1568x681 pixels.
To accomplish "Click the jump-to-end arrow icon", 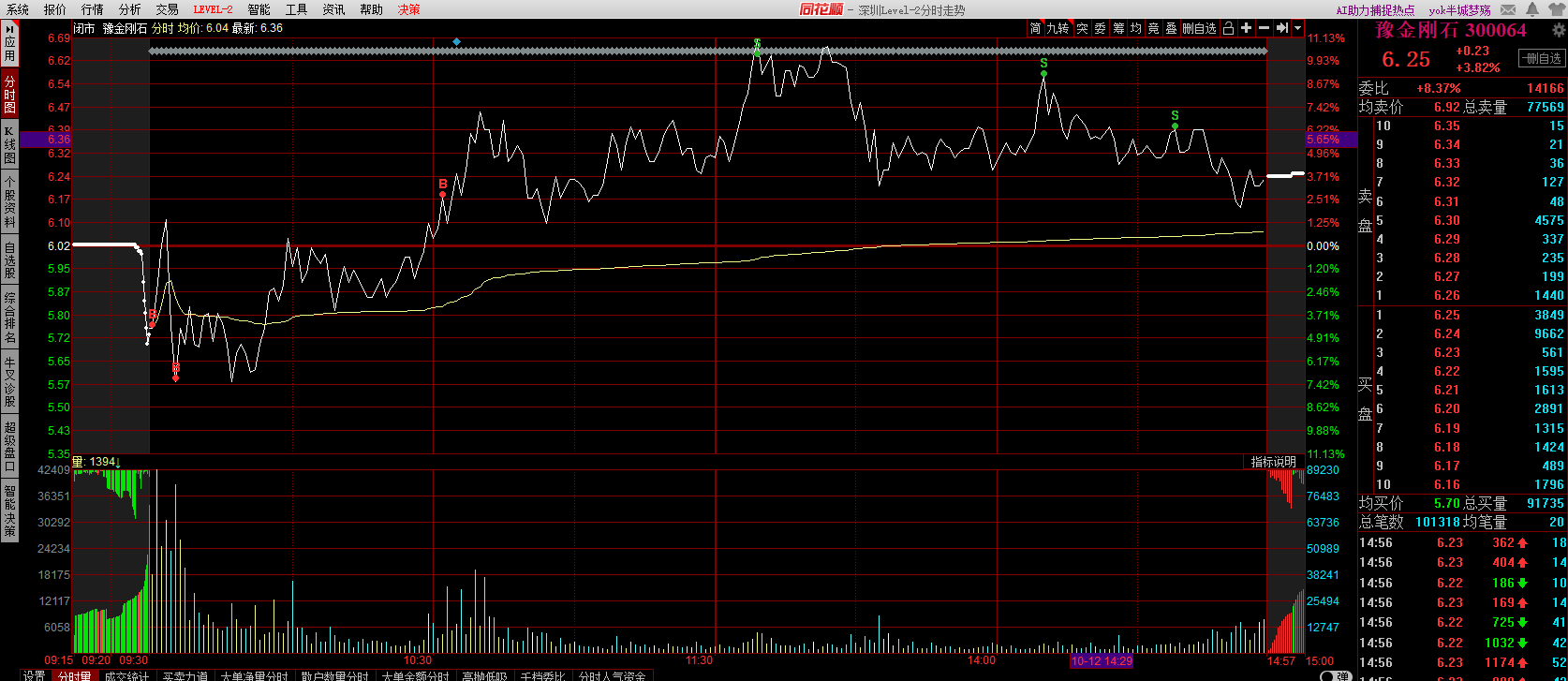I will (1281, 29).
